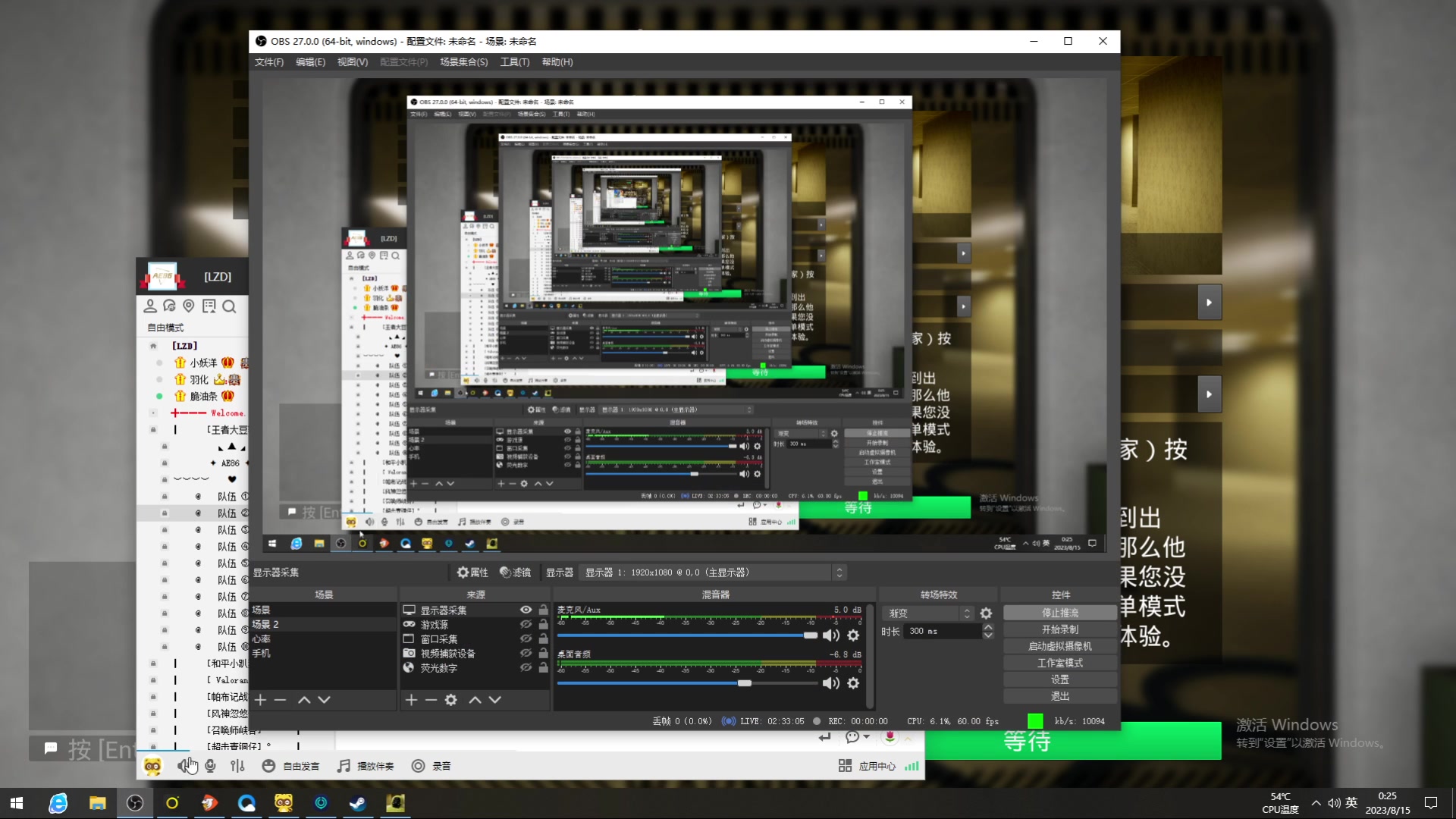Open 场景集合(S) menu
Screen dimensions: 1456x819
463,62
